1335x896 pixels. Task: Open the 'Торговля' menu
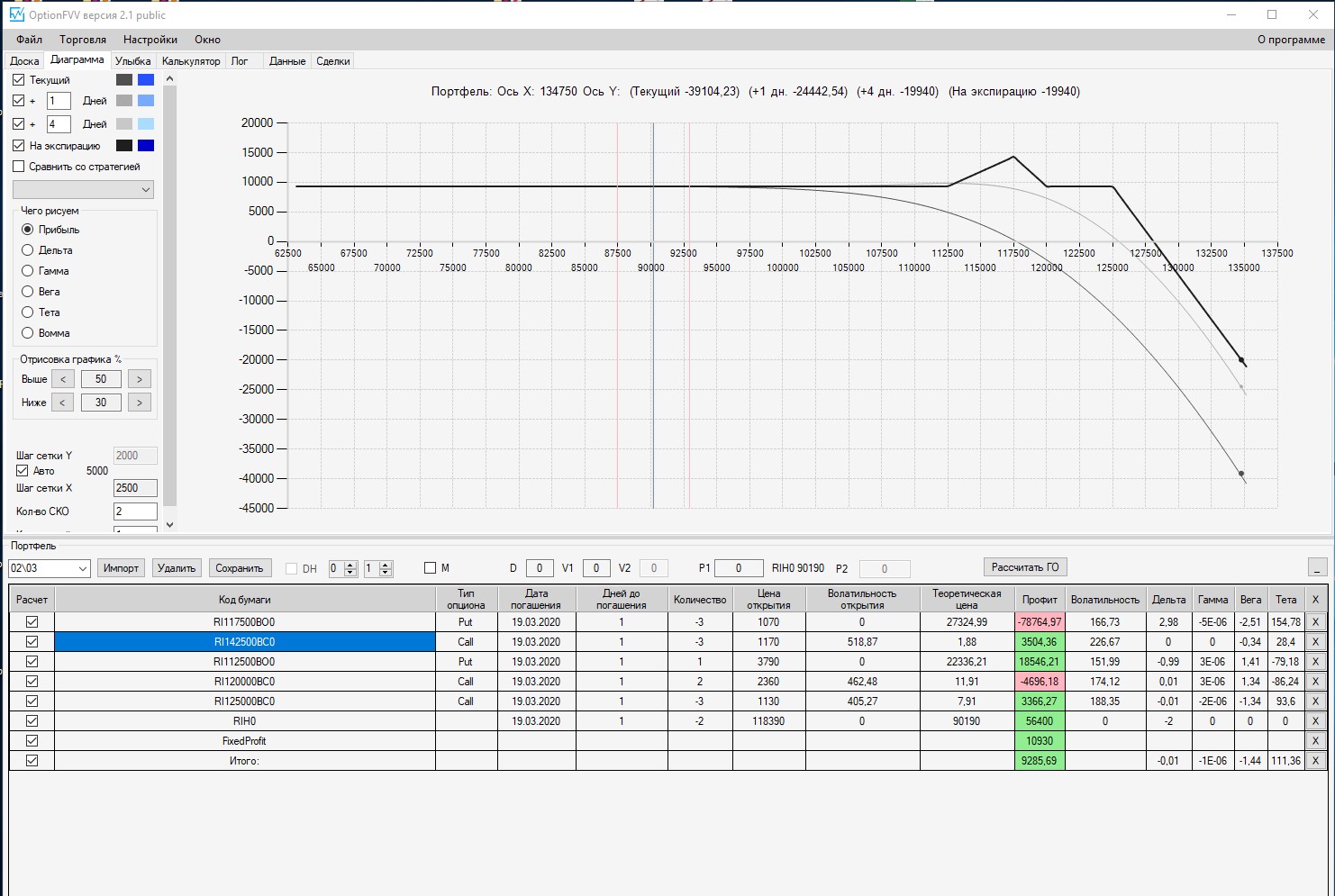[83, 40]
